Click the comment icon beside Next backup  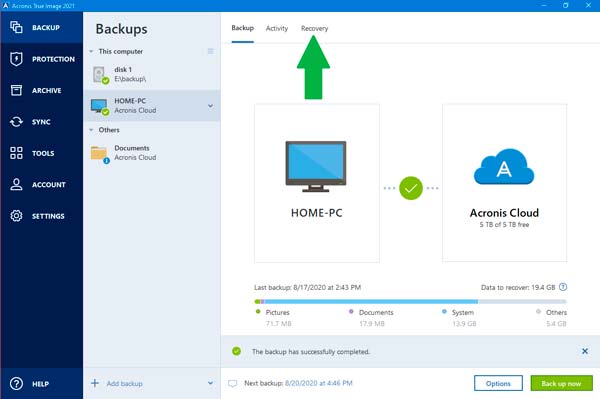click(x=232, y=383)
